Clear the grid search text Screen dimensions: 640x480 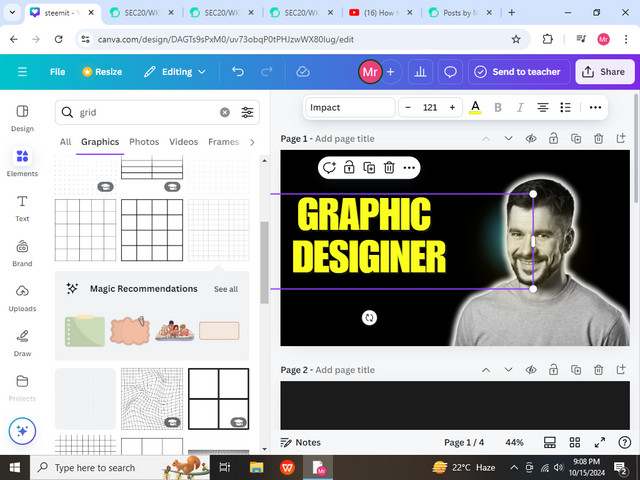(224, 112)
